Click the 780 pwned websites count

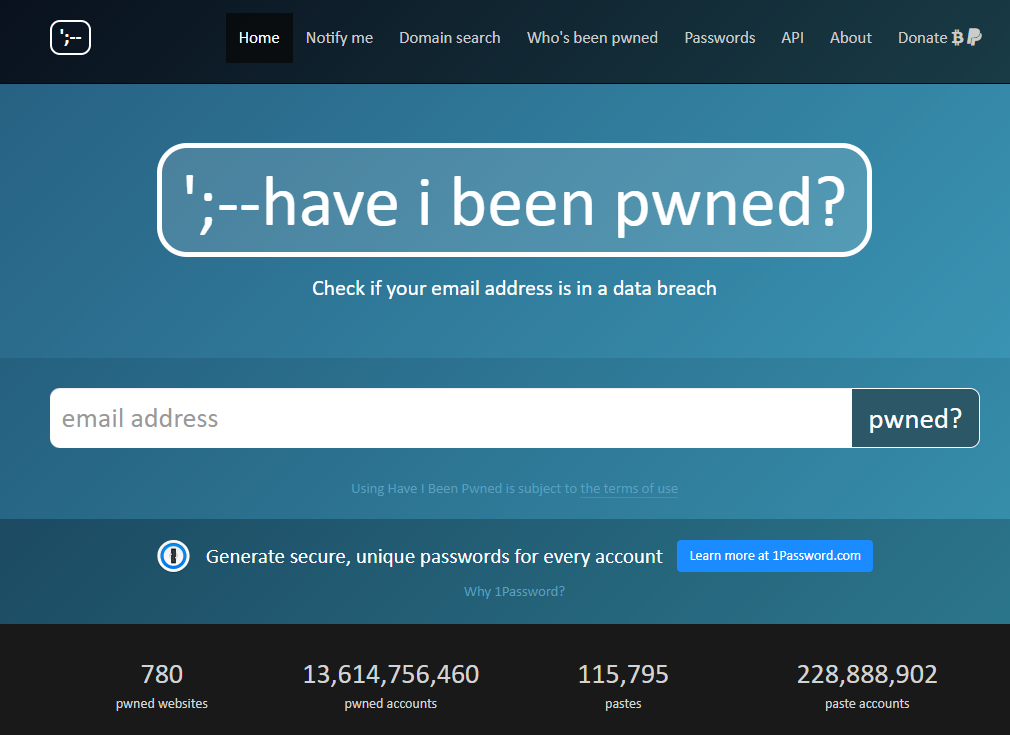pos(162,674)
